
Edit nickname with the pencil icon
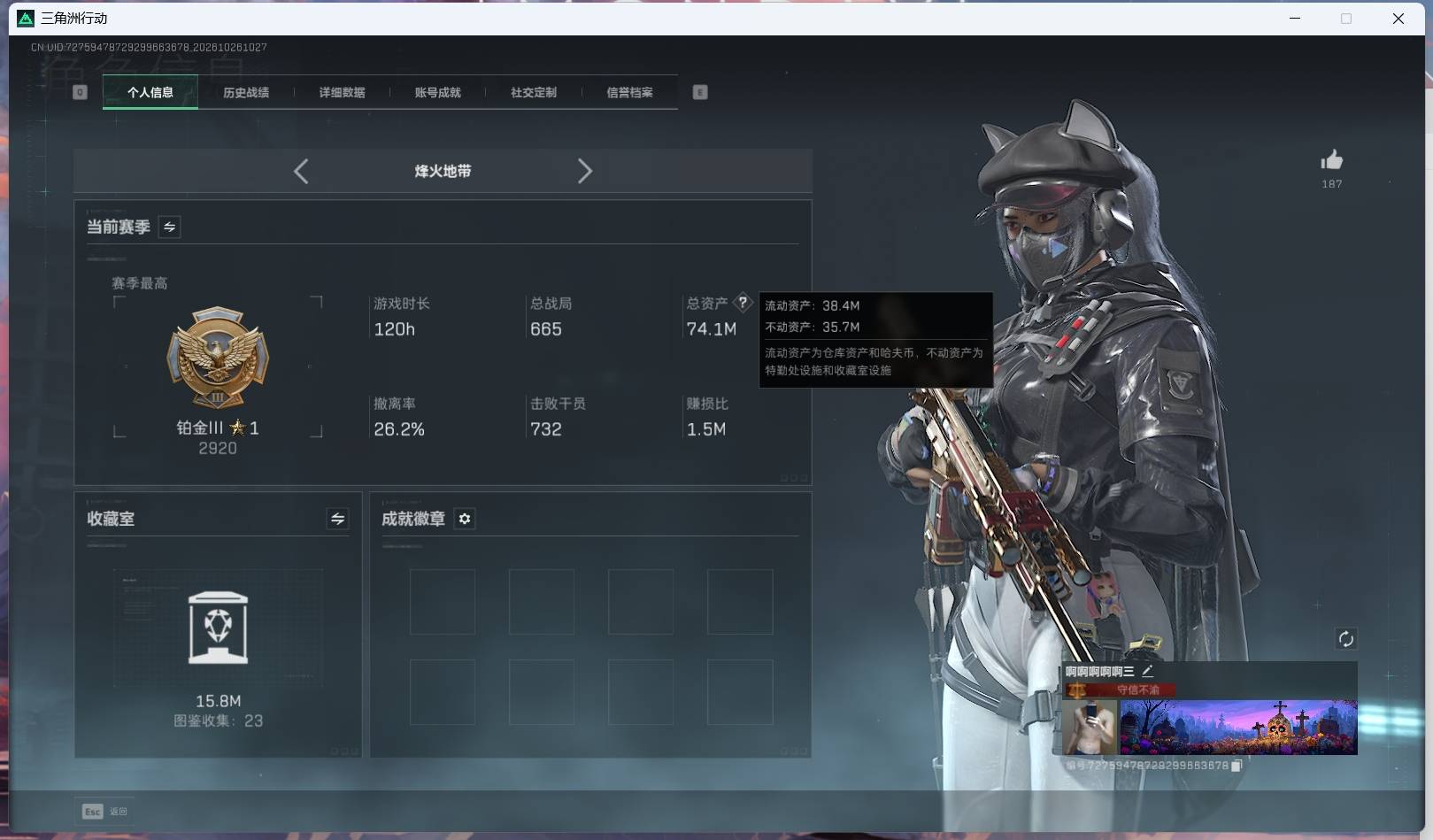[x=1147, y=671]
